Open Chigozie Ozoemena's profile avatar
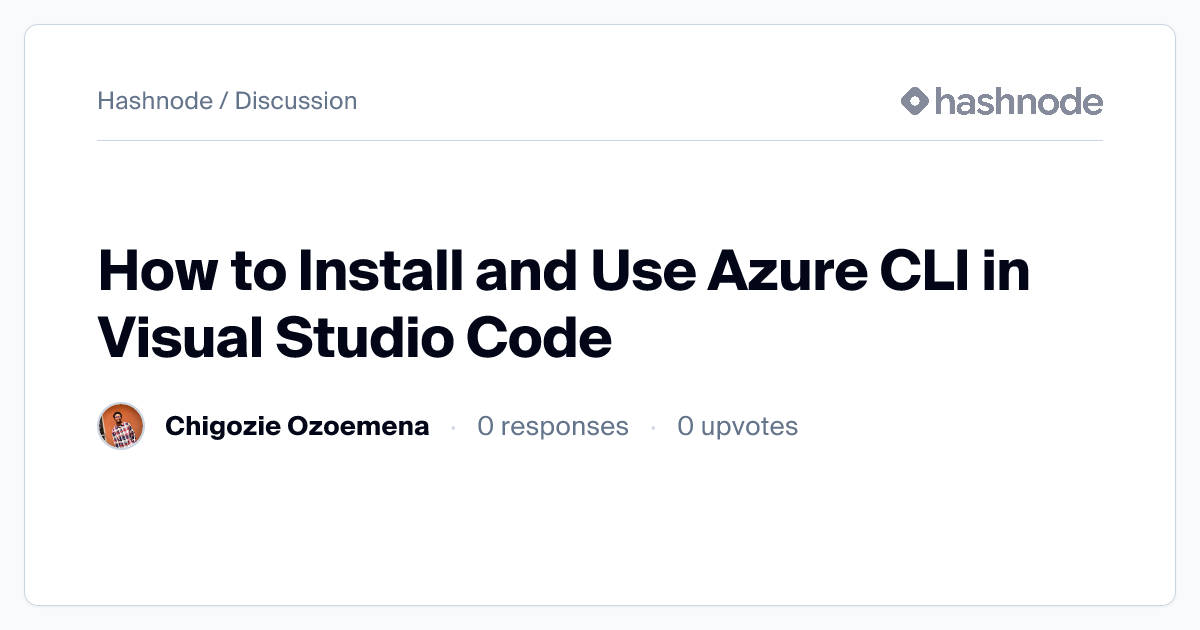The height and width of the screenshot is (630, 1200). click(121, 427)
